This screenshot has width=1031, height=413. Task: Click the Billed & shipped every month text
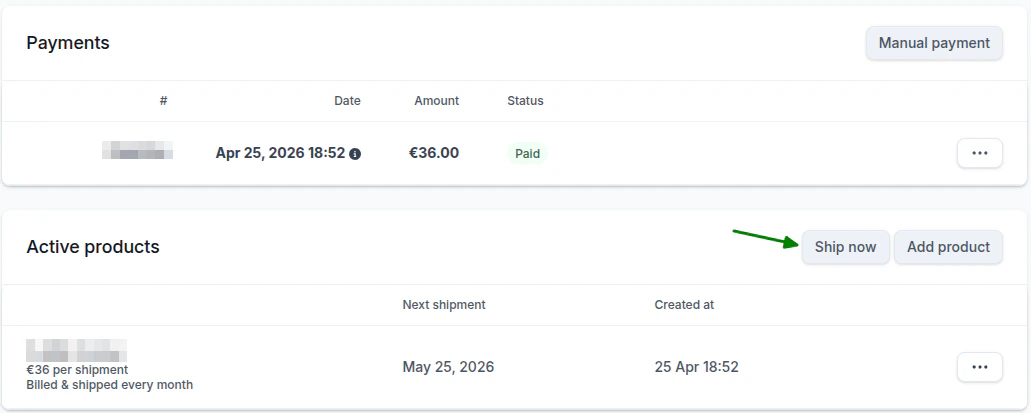[110, 385]
